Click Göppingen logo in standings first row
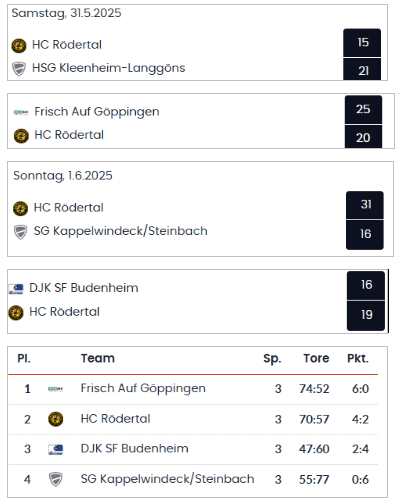Screen dimensions: 402x503 pos(56,389)
